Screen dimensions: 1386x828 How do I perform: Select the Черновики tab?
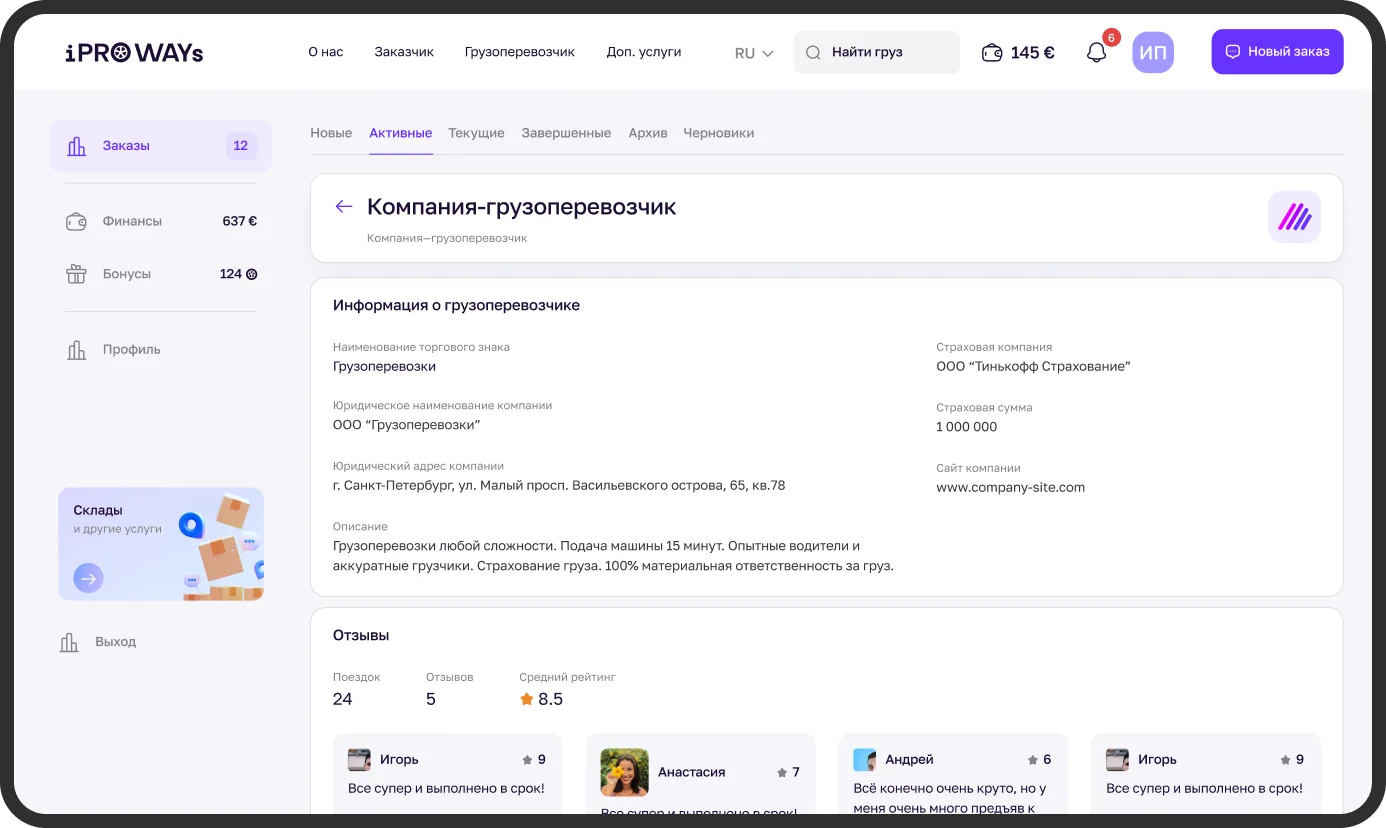tap(718, 133)
